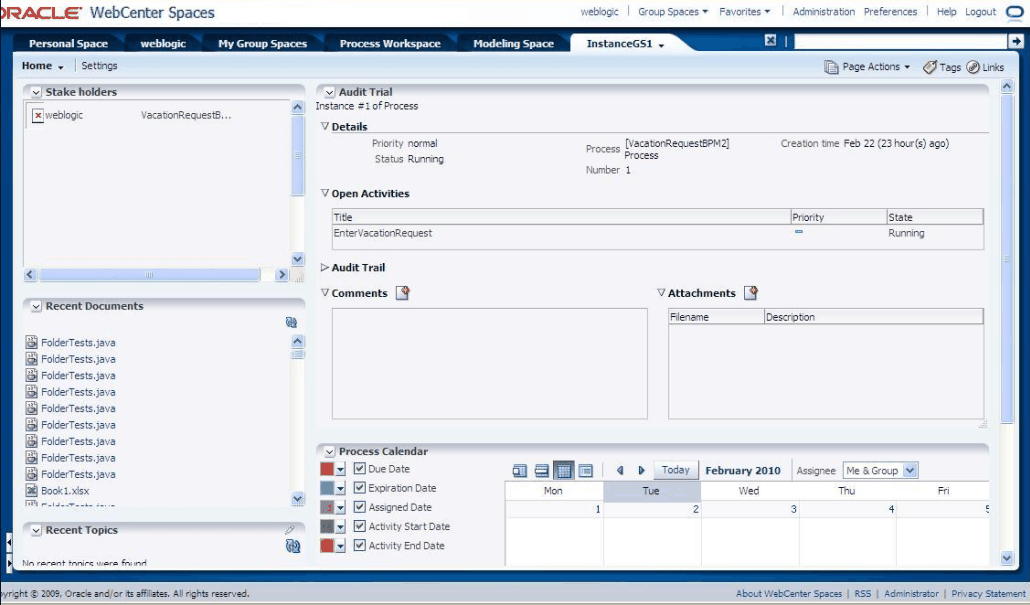Click the search input field
Screen dimensions: 1030x605
tap(901, 41)
